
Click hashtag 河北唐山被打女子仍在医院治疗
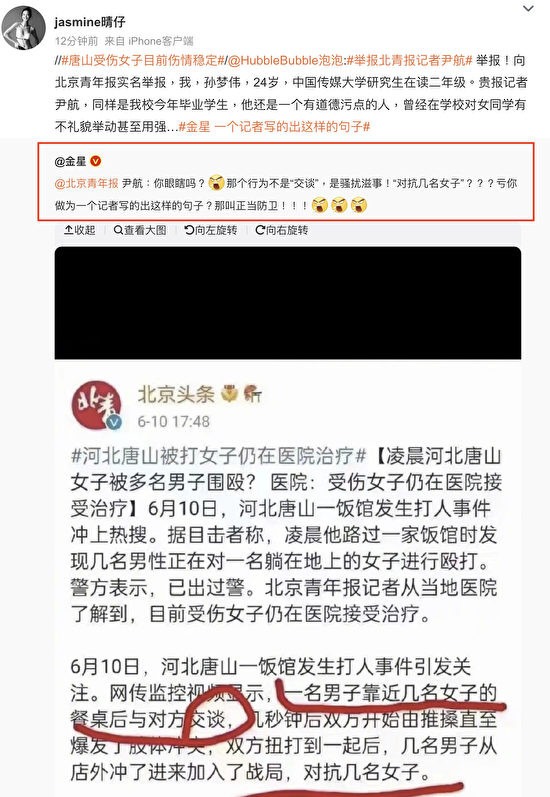pos(219,456)
